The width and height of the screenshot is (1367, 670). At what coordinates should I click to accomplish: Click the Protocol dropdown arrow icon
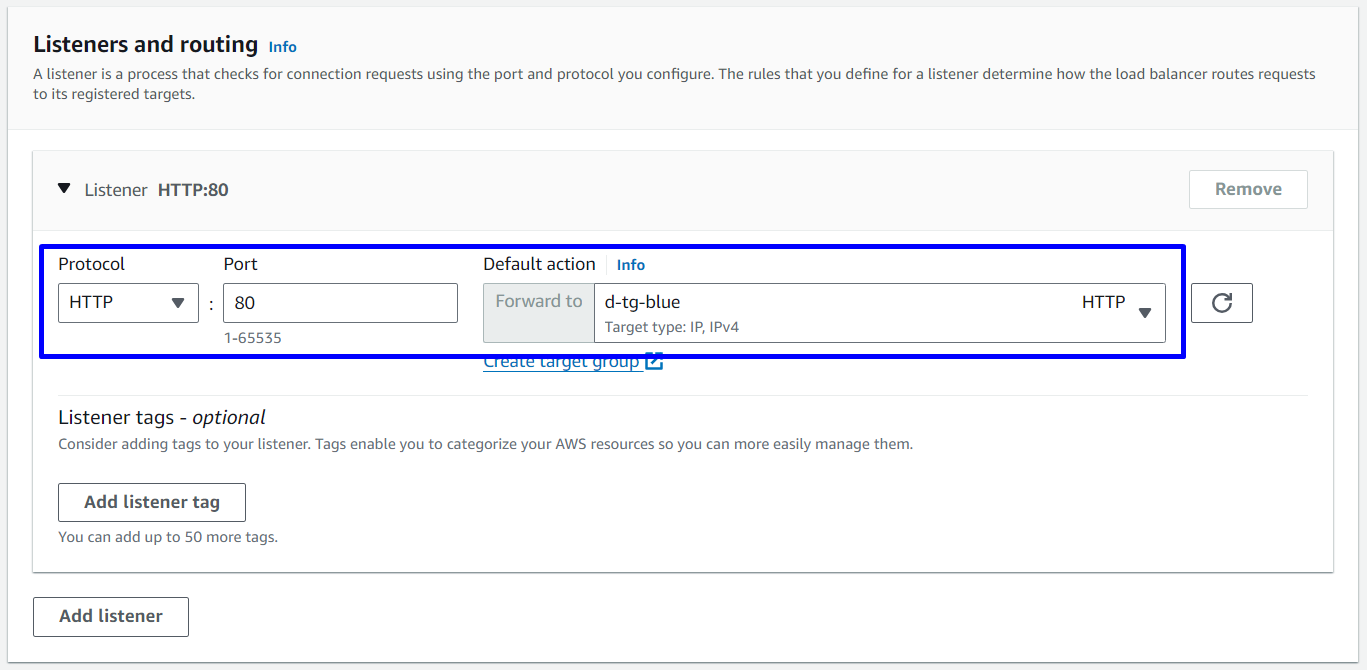point(178,303)
